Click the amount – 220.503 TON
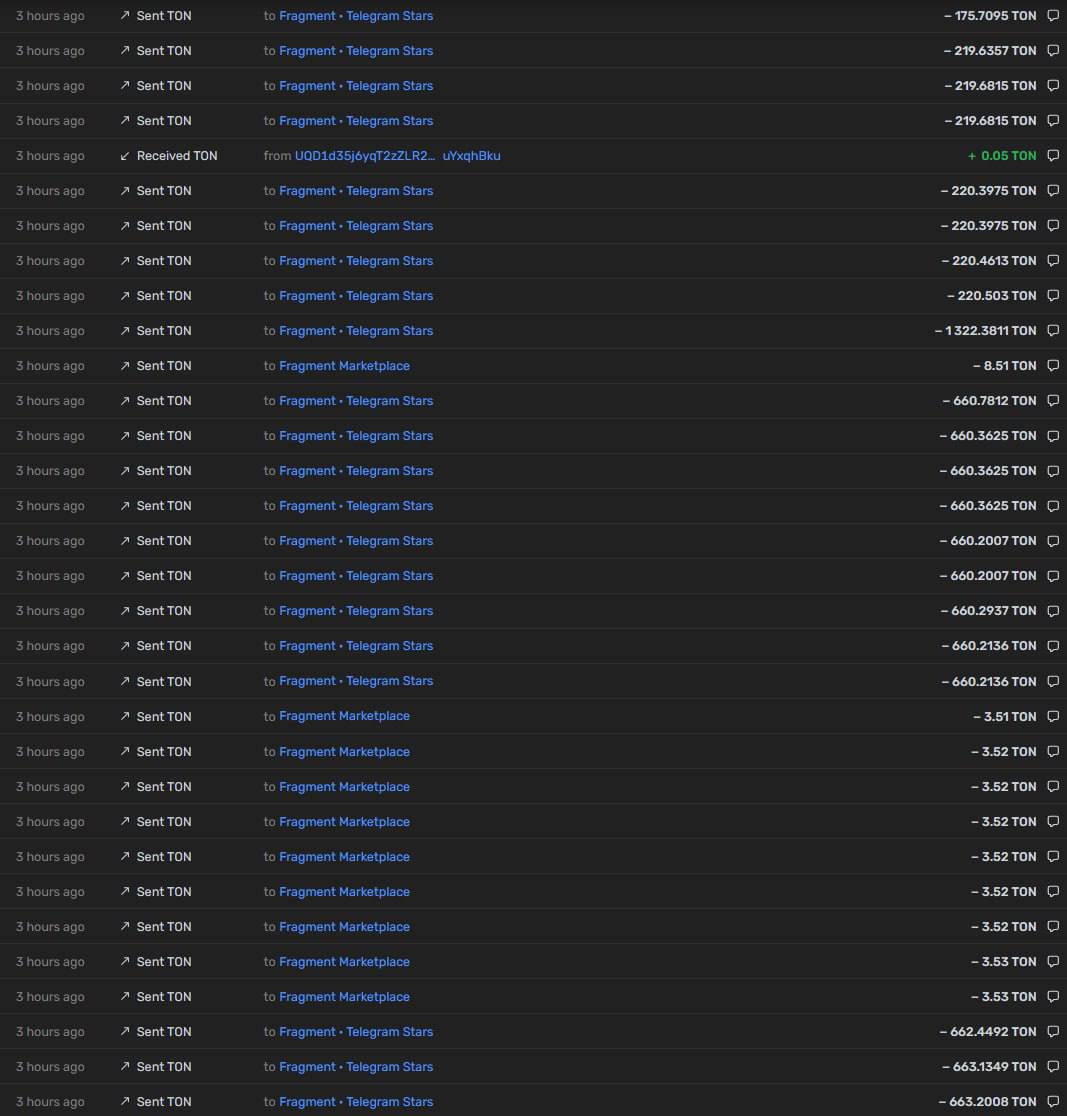 [x=992, y=295]
